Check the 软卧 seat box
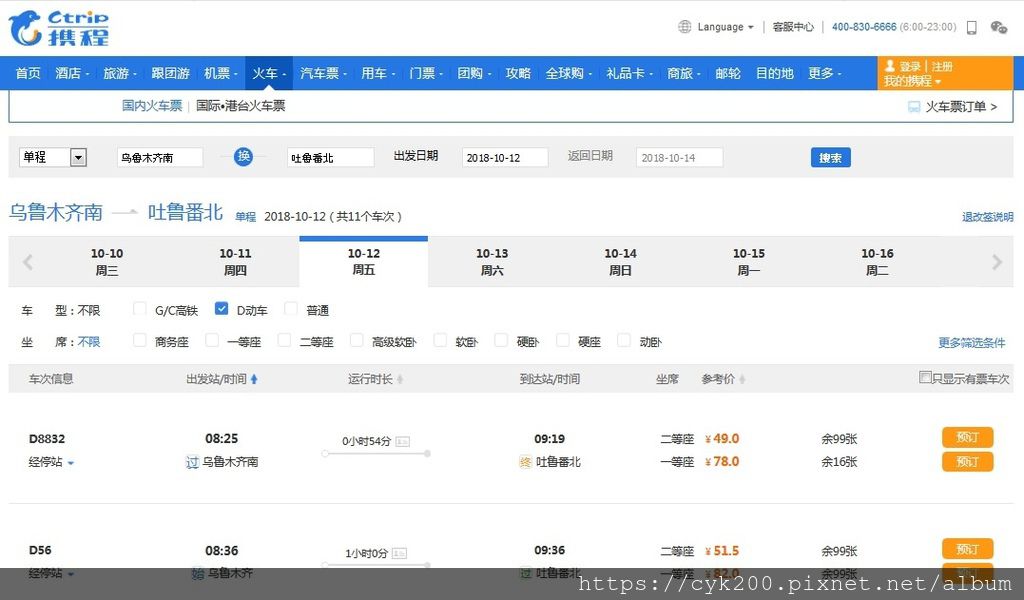The image size is (1024, 600). 440,340
